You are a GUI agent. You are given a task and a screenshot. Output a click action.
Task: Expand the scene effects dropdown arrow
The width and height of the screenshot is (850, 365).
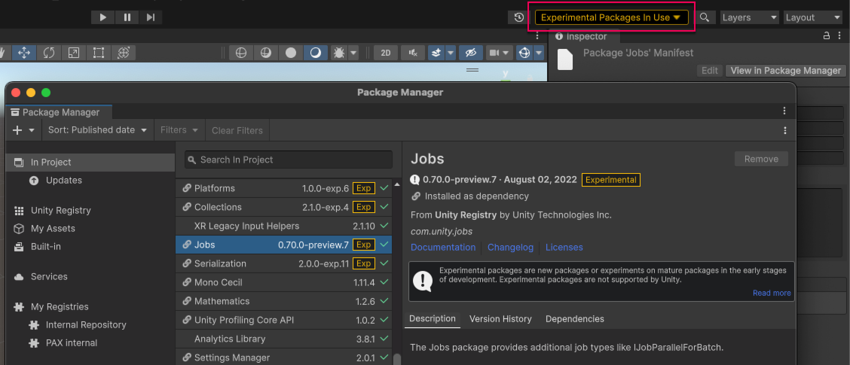click(450, 53)
